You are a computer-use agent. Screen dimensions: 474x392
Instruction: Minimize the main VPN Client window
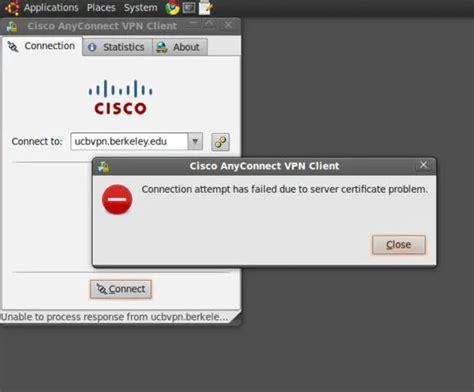[x=193, y=25]
